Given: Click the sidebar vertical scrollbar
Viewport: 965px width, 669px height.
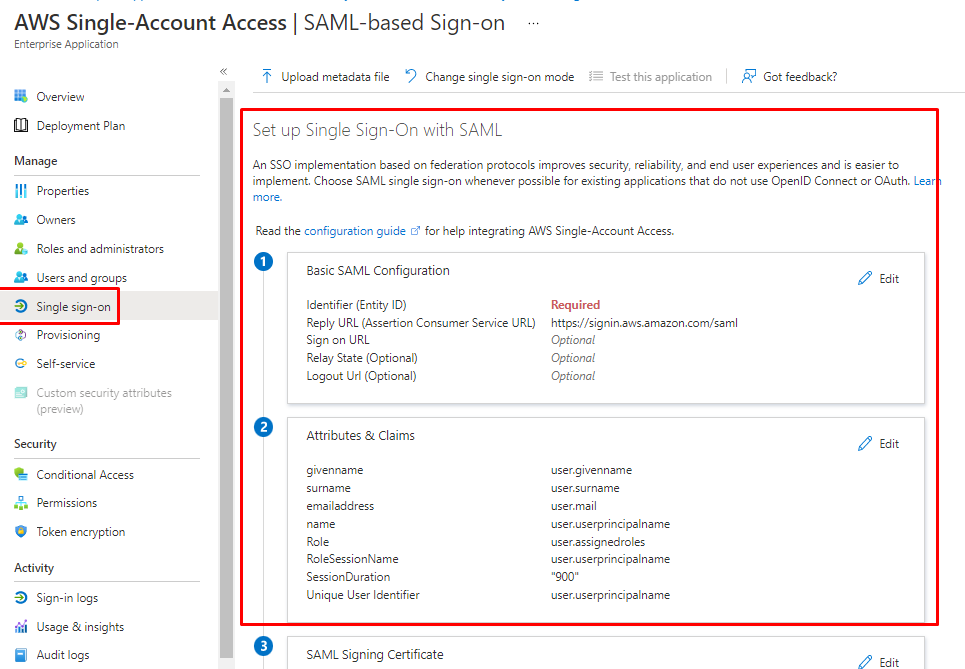Looking at the screenshot, I should click(x=226, y=300).
